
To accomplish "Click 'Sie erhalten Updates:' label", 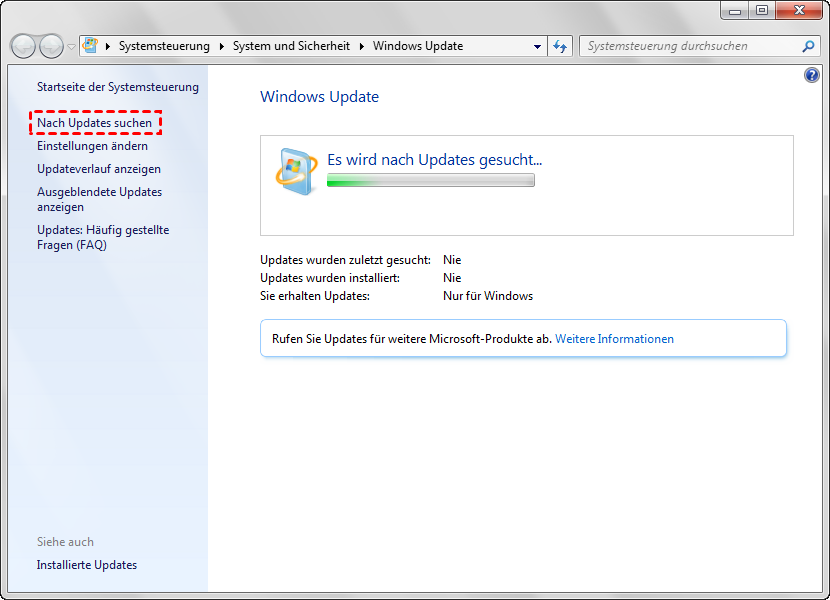I will pyautogui.click(x=314, y=296).
